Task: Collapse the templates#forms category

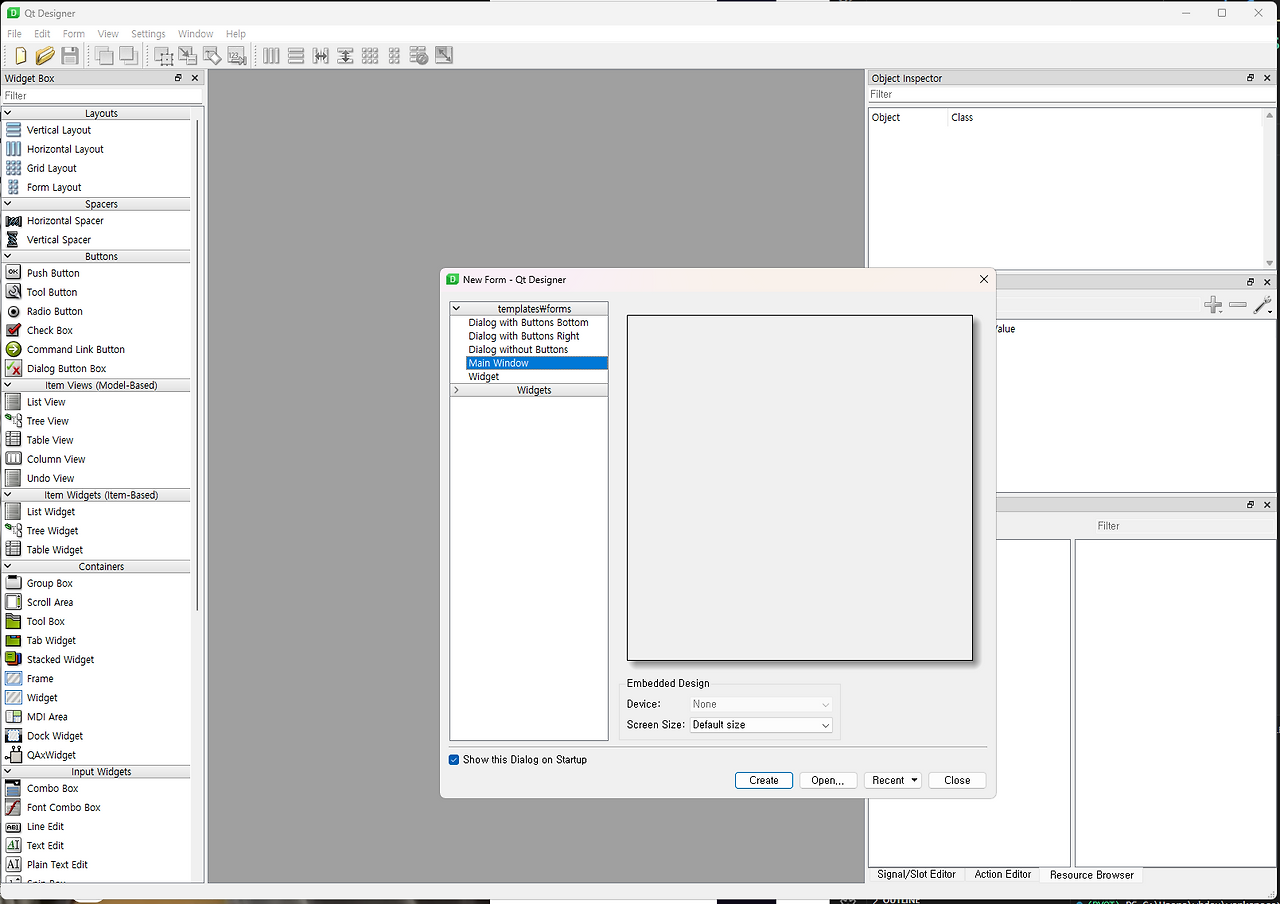Action: 457,307
